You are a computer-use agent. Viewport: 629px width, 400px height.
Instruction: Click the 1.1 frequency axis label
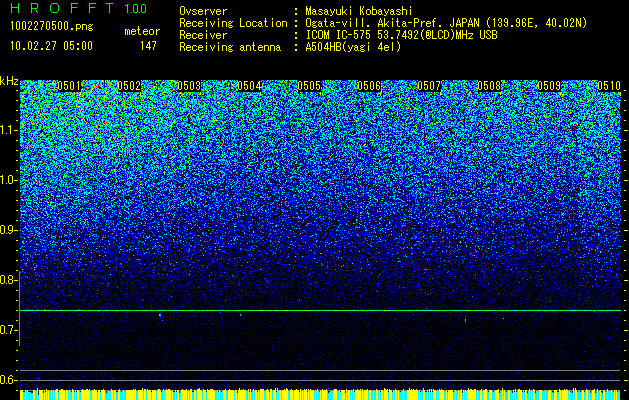(9, 130)
